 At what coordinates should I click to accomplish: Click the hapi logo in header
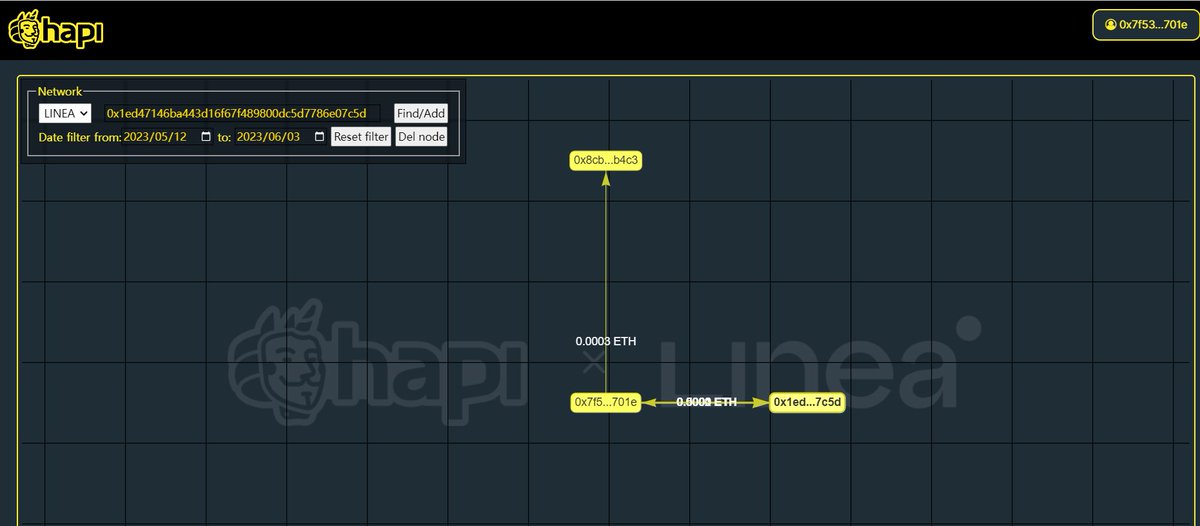tap(56, 29)
